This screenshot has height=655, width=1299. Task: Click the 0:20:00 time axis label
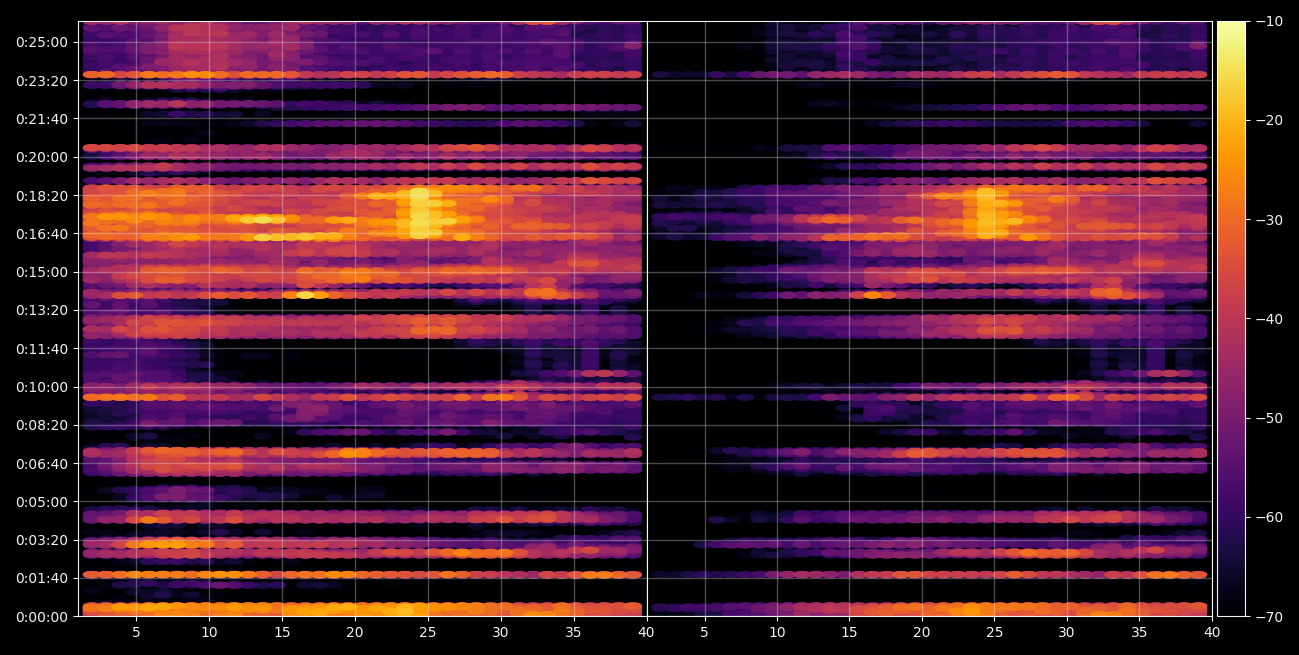point(42,157)
